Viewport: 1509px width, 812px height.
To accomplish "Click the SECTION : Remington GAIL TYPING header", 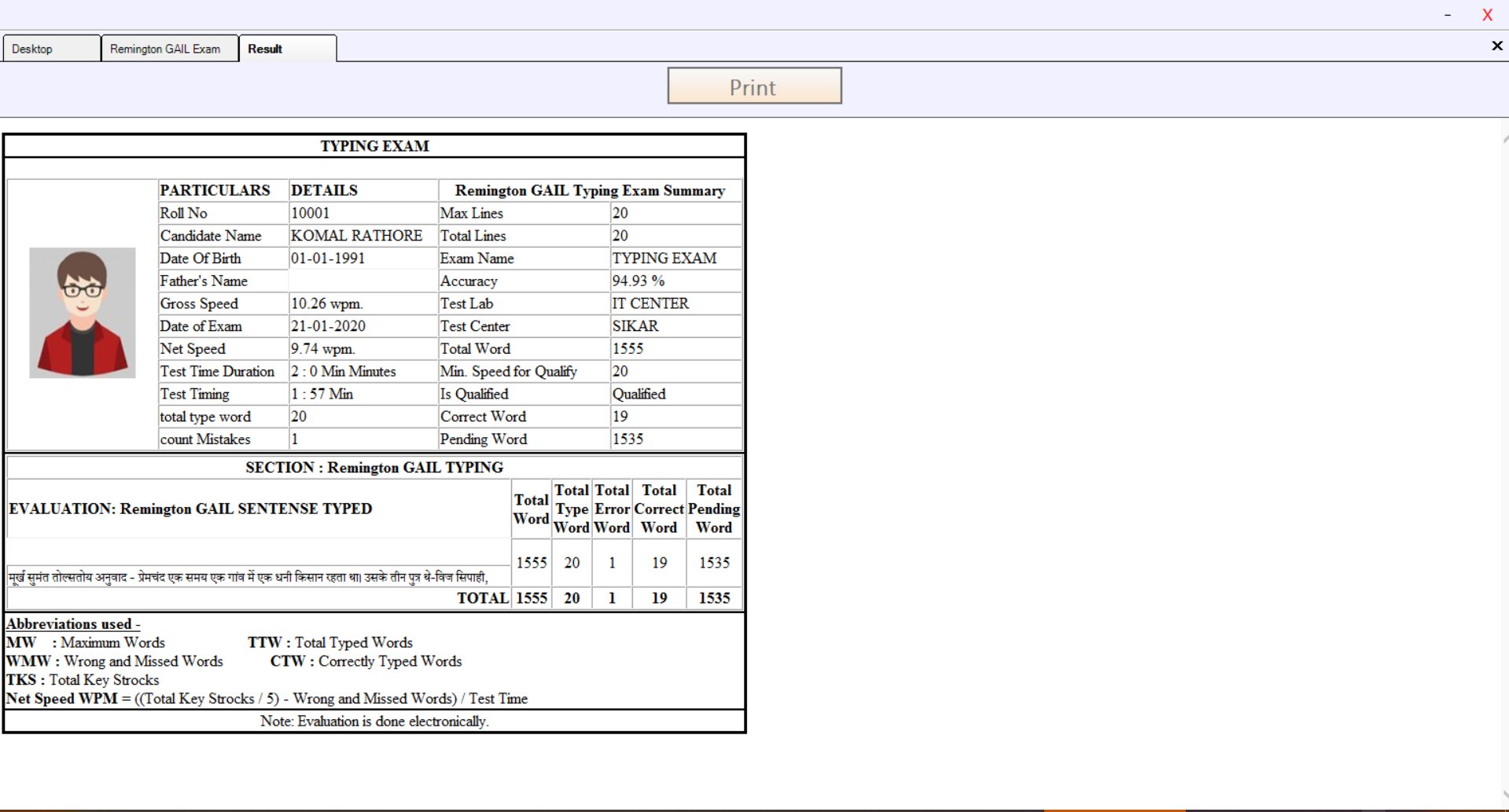I will coord(375,467).
